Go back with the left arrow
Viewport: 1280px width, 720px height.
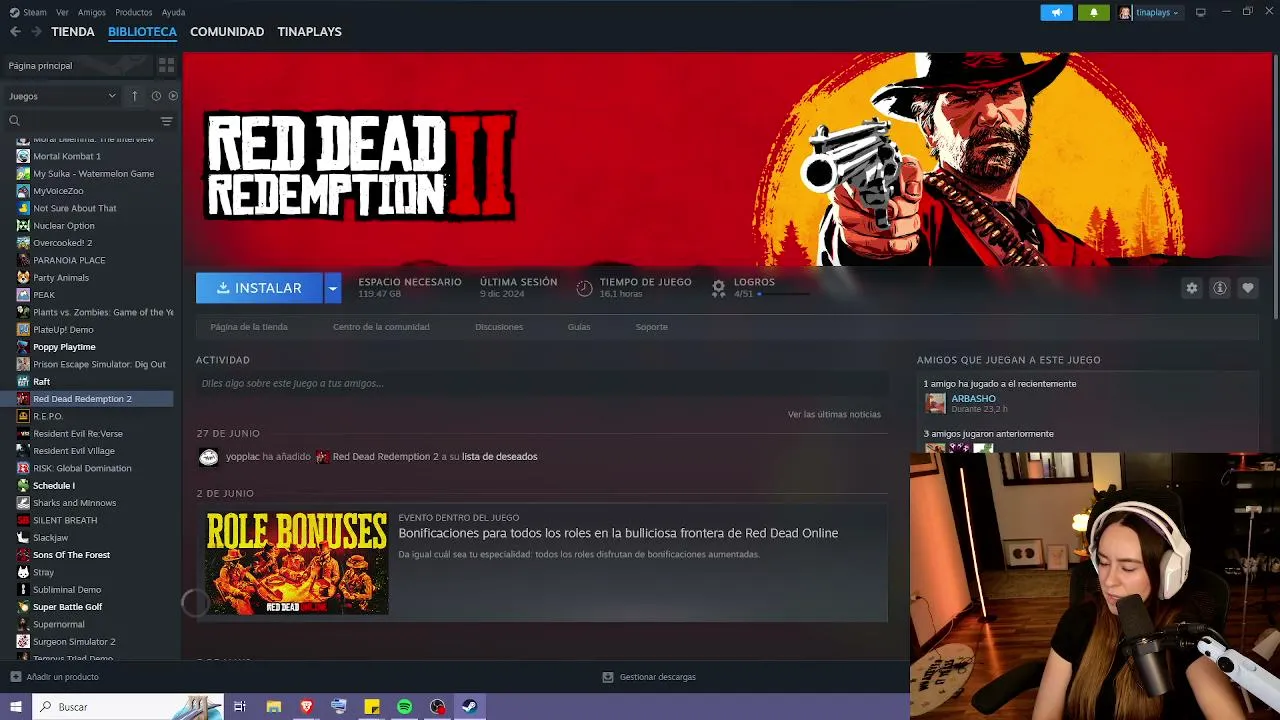[15, 32]
